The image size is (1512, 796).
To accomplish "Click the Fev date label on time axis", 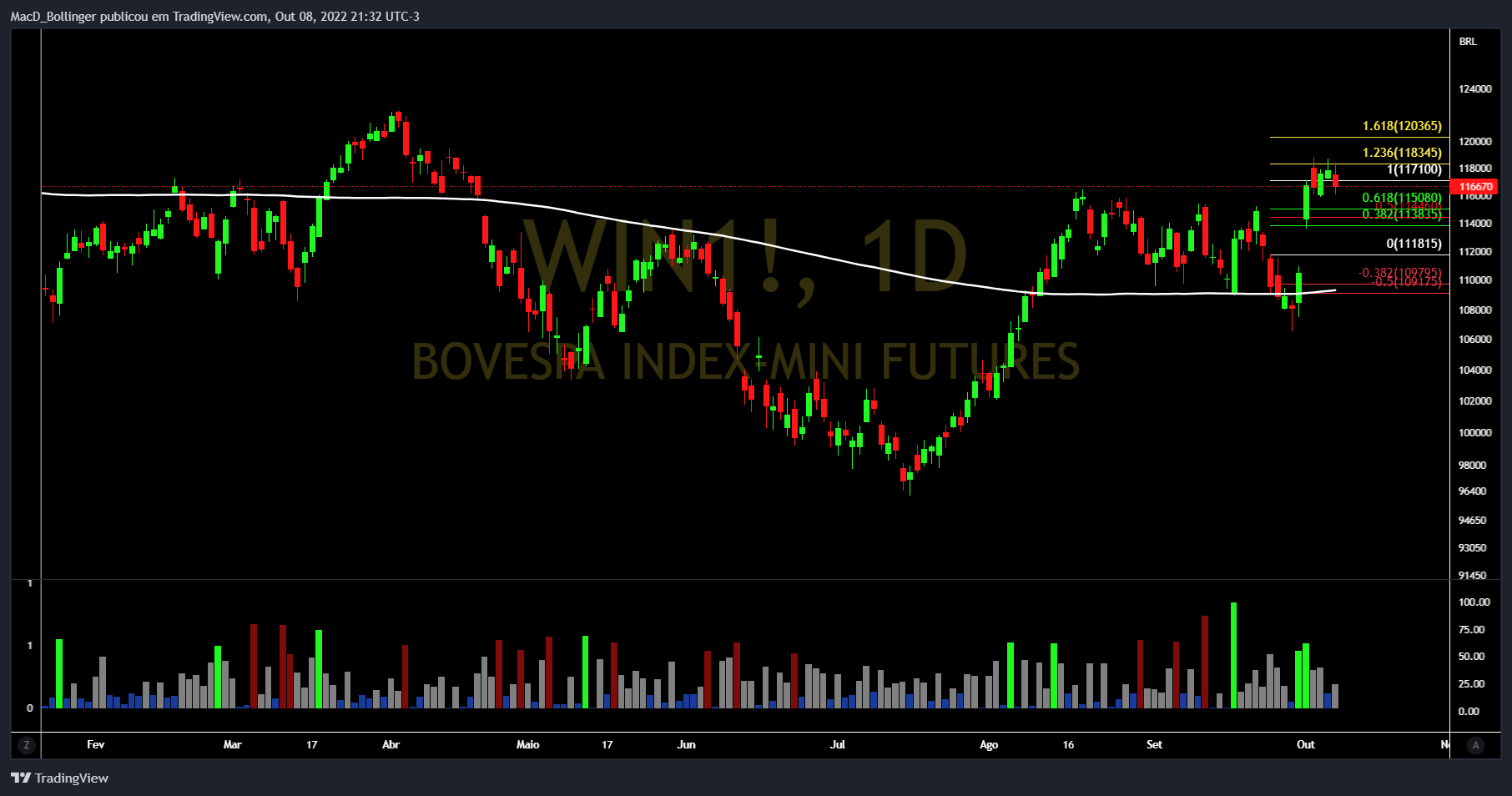I will [x=95, y=745].
